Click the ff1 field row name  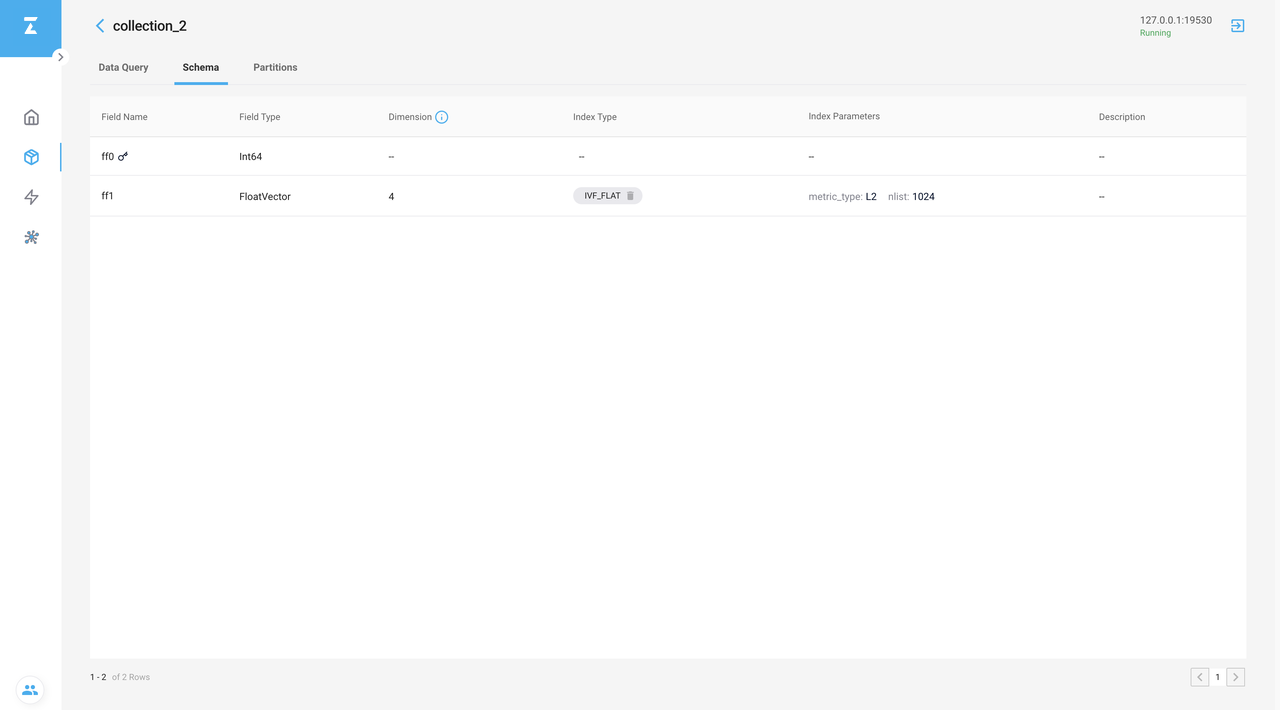point(108,196)
